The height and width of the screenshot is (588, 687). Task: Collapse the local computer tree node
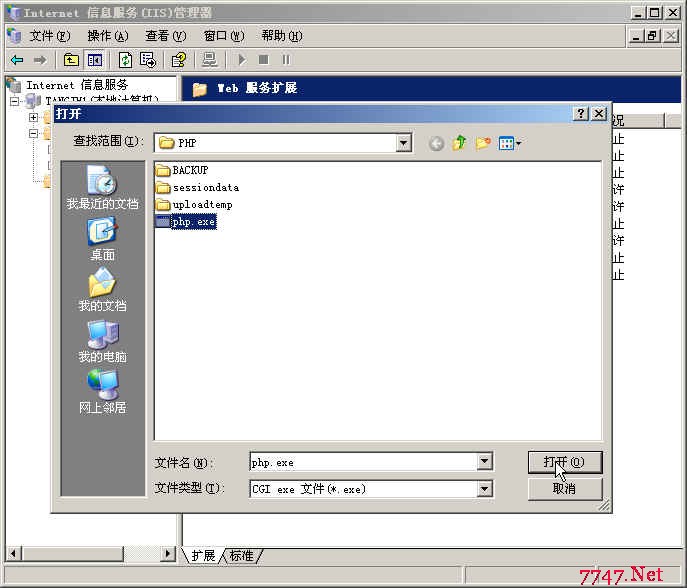click(x=14, y=101)
